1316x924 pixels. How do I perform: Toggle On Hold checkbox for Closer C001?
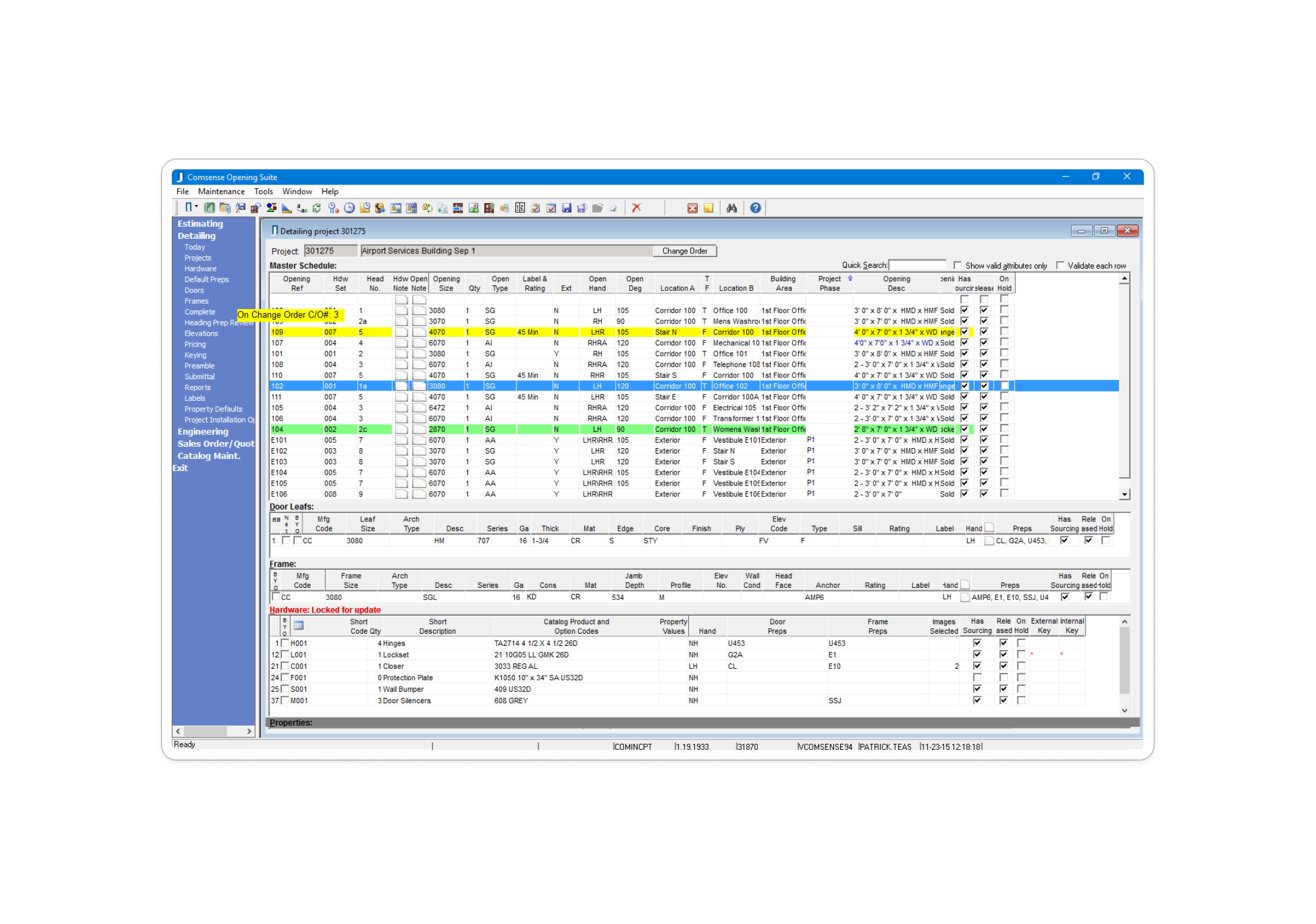(1021, 666)
